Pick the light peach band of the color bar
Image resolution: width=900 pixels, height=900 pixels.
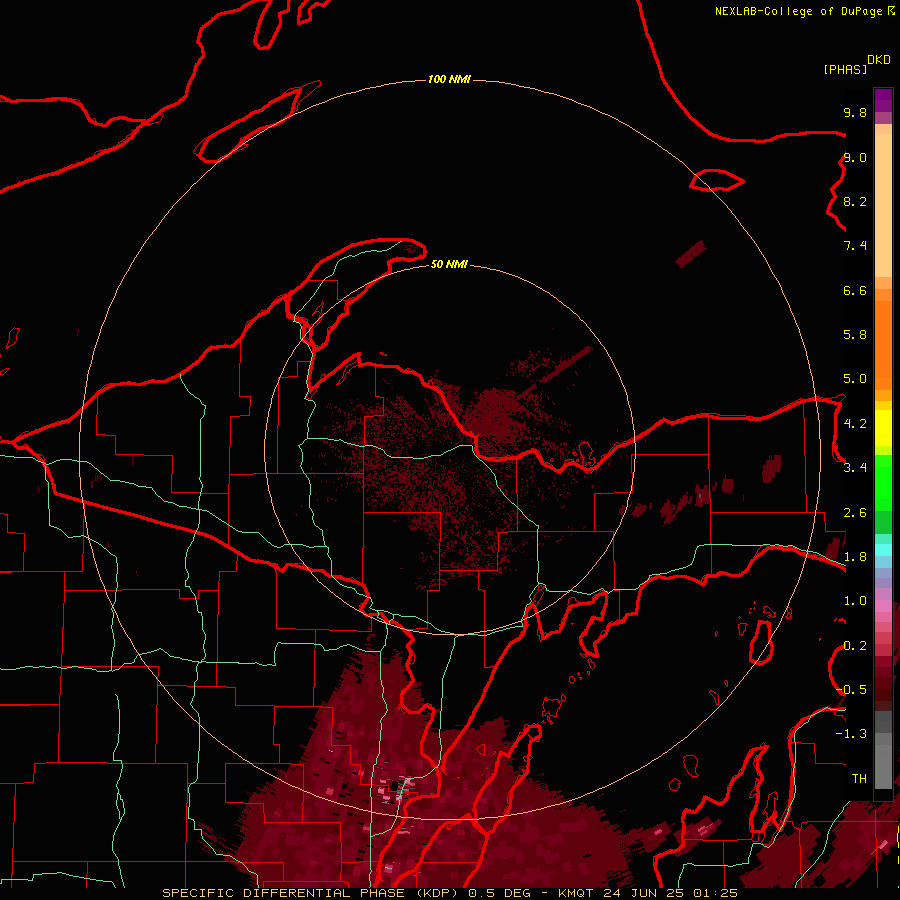pyautogui.click(x=883, y=207)
